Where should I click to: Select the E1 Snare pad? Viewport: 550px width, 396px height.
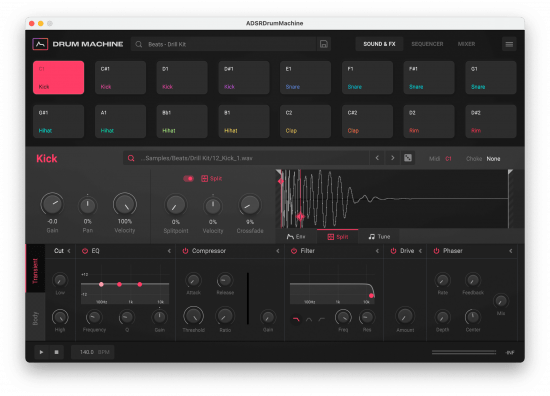click(x=306, y=78)
